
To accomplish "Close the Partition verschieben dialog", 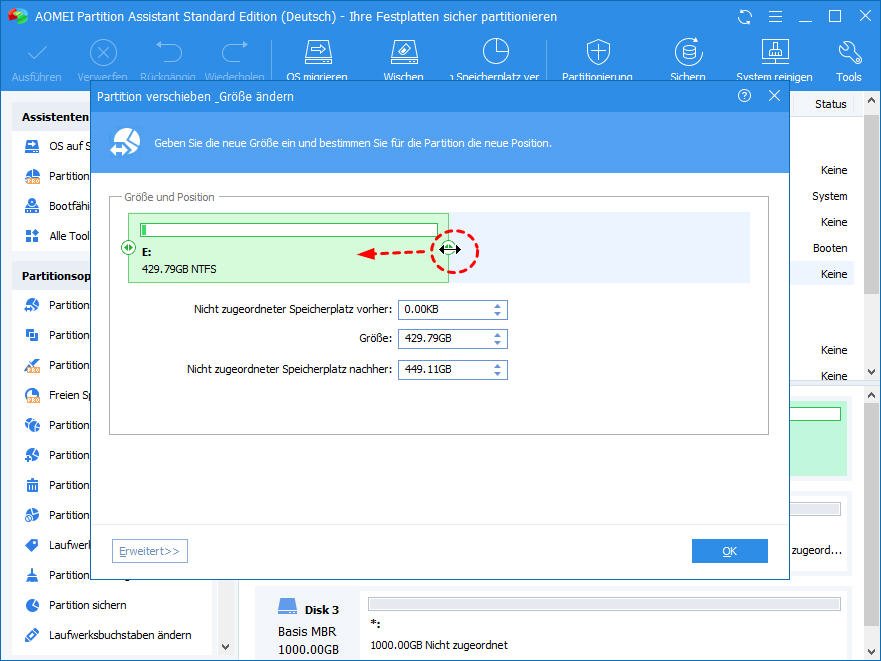I will point(774,96).
